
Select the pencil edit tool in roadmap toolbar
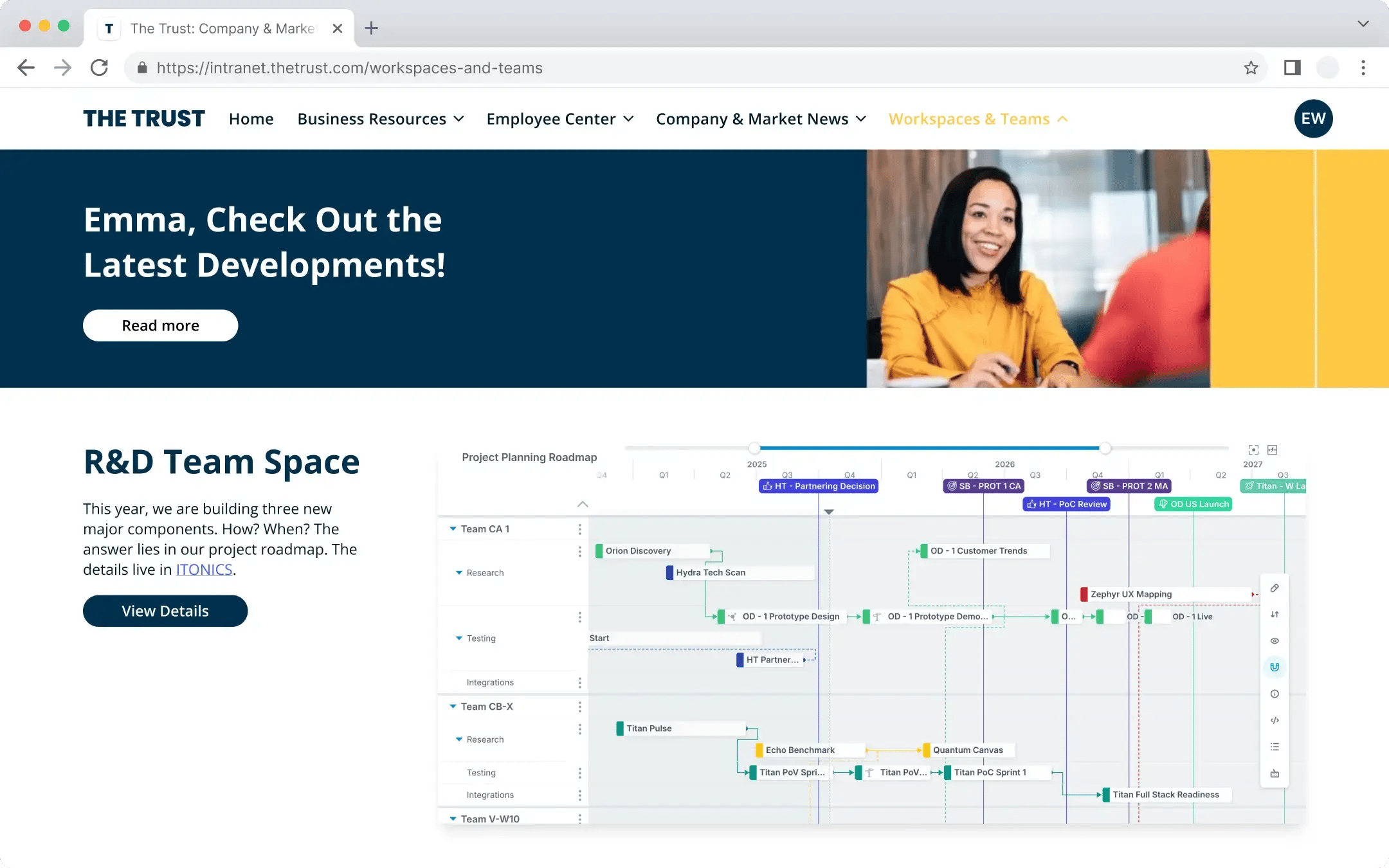(x=1275, y=588)
